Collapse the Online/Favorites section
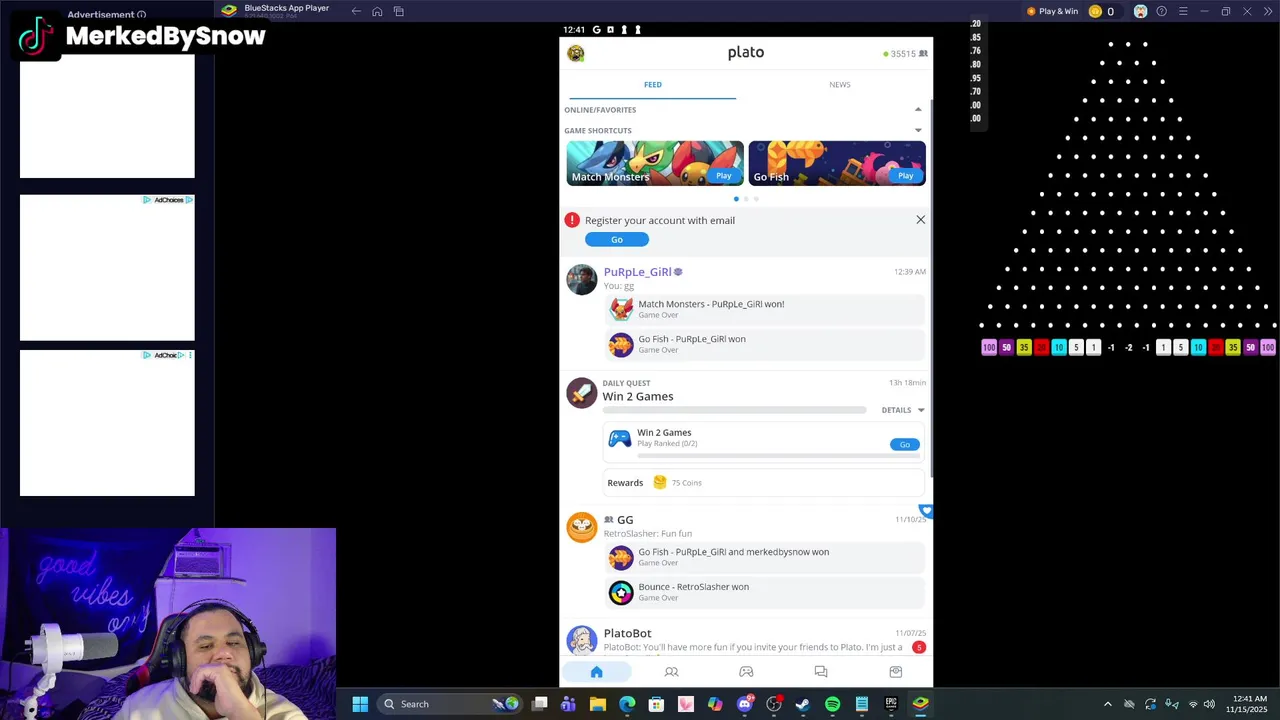 pyautogui.click(x=918, y=109)
